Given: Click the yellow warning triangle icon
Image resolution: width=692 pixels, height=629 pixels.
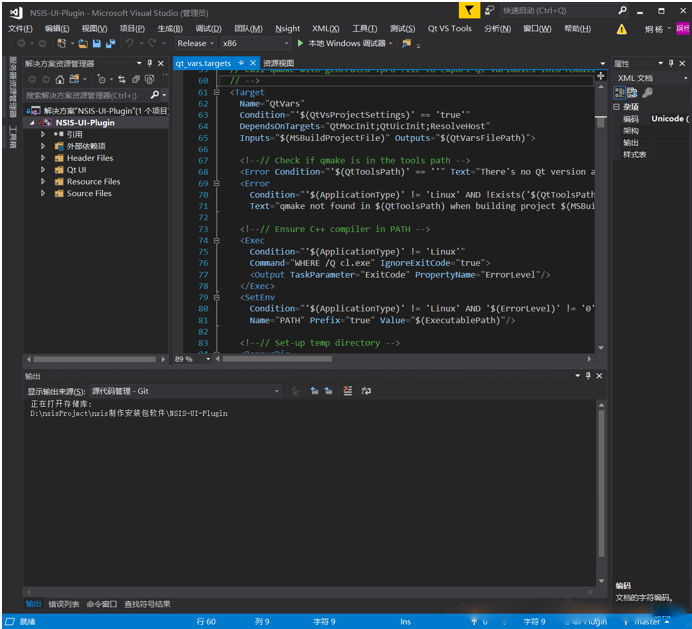Looking at the screenshot, I should coord(621,29).
